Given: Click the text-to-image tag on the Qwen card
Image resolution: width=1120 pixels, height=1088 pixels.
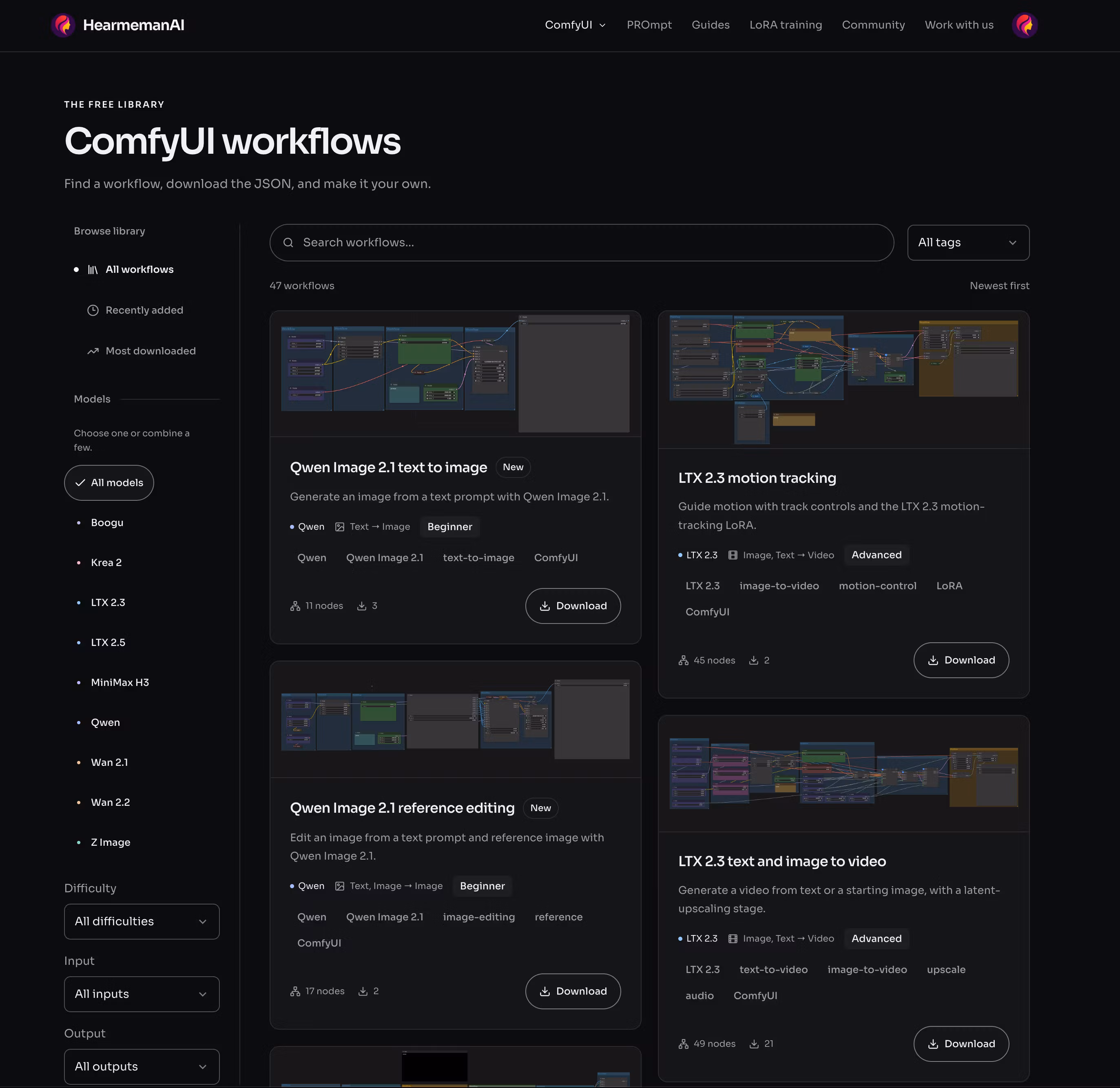Looking at the screenshot, I should [478, 558].
